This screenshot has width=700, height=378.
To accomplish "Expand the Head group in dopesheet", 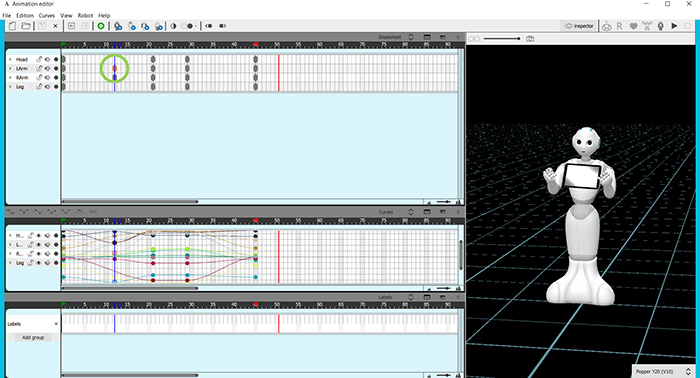I will (10, 59).
